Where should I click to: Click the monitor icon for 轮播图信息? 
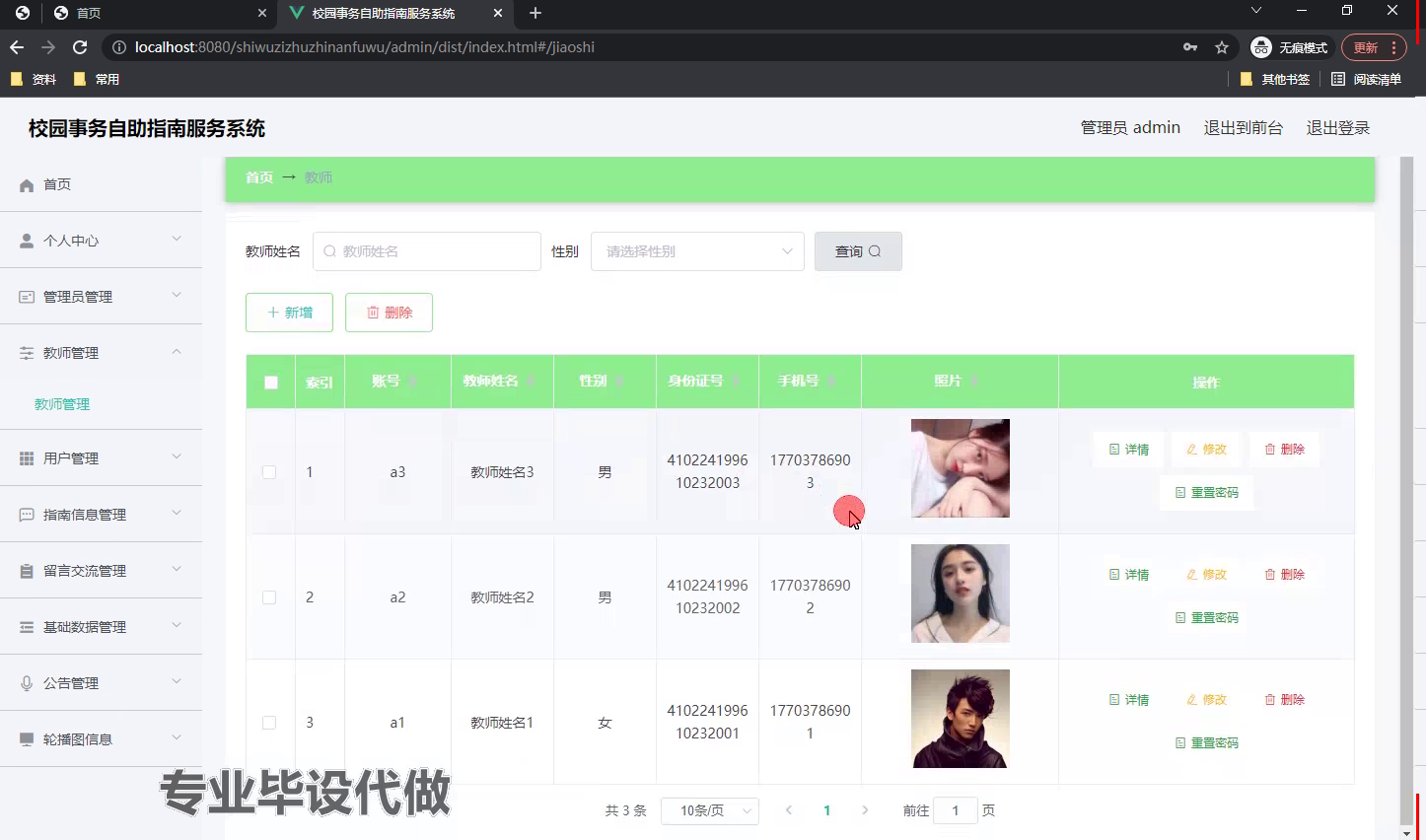(x=27, y=739)
